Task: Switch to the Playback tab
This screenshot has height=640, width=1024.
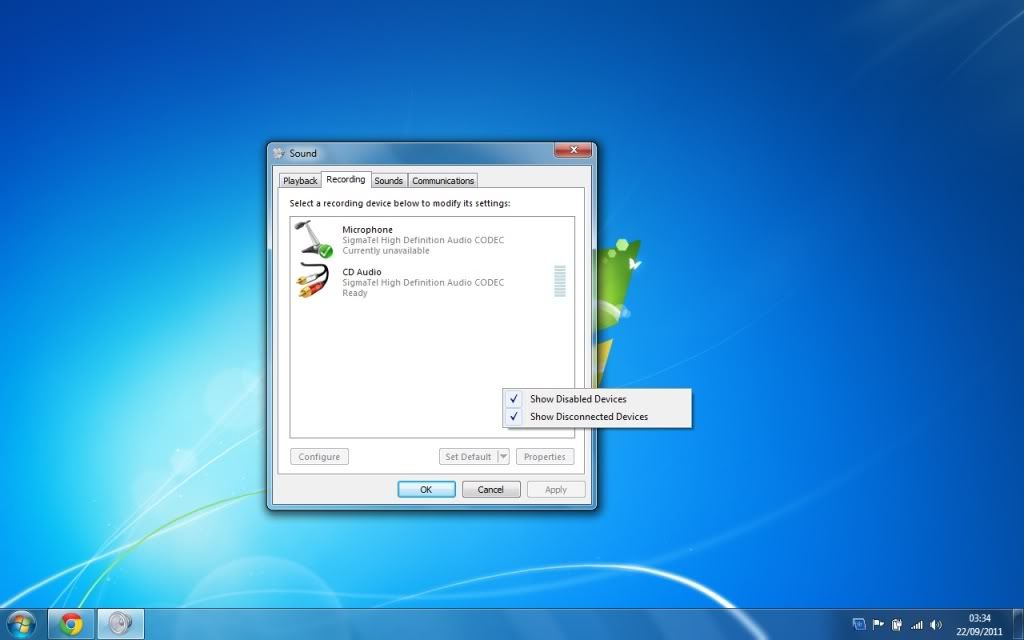Action: pyautogui.click(x=300, y=181)
